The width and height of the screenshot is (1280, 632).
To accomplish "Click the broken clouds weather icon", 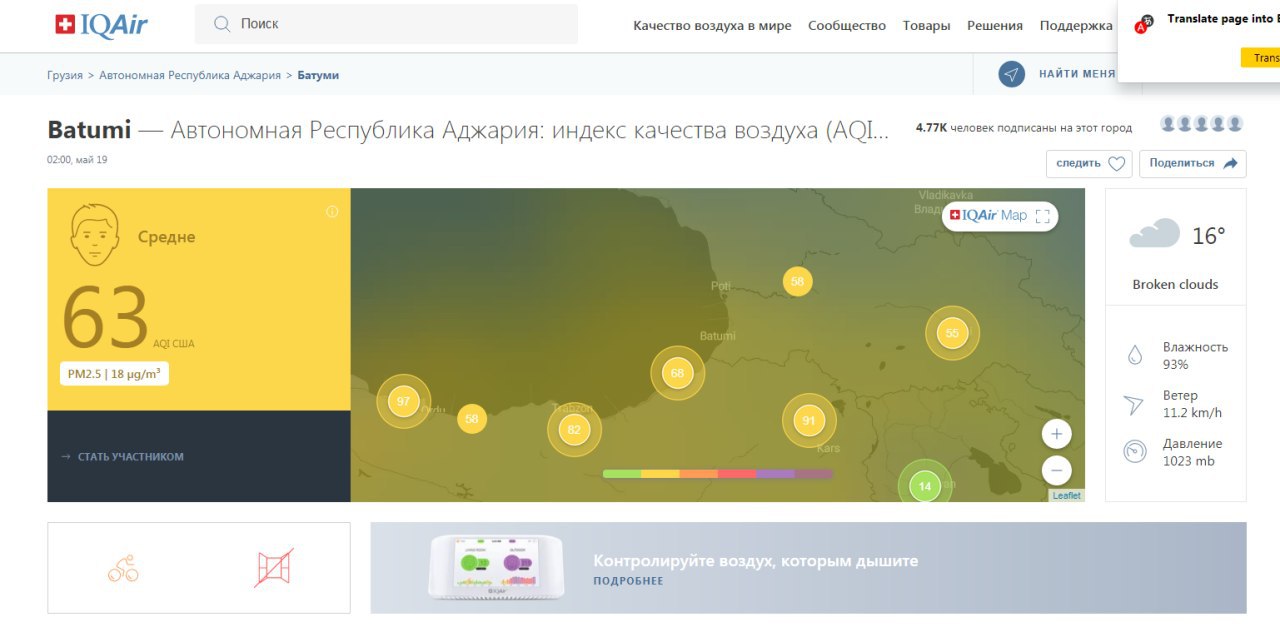I will (x=1154, y=234).
